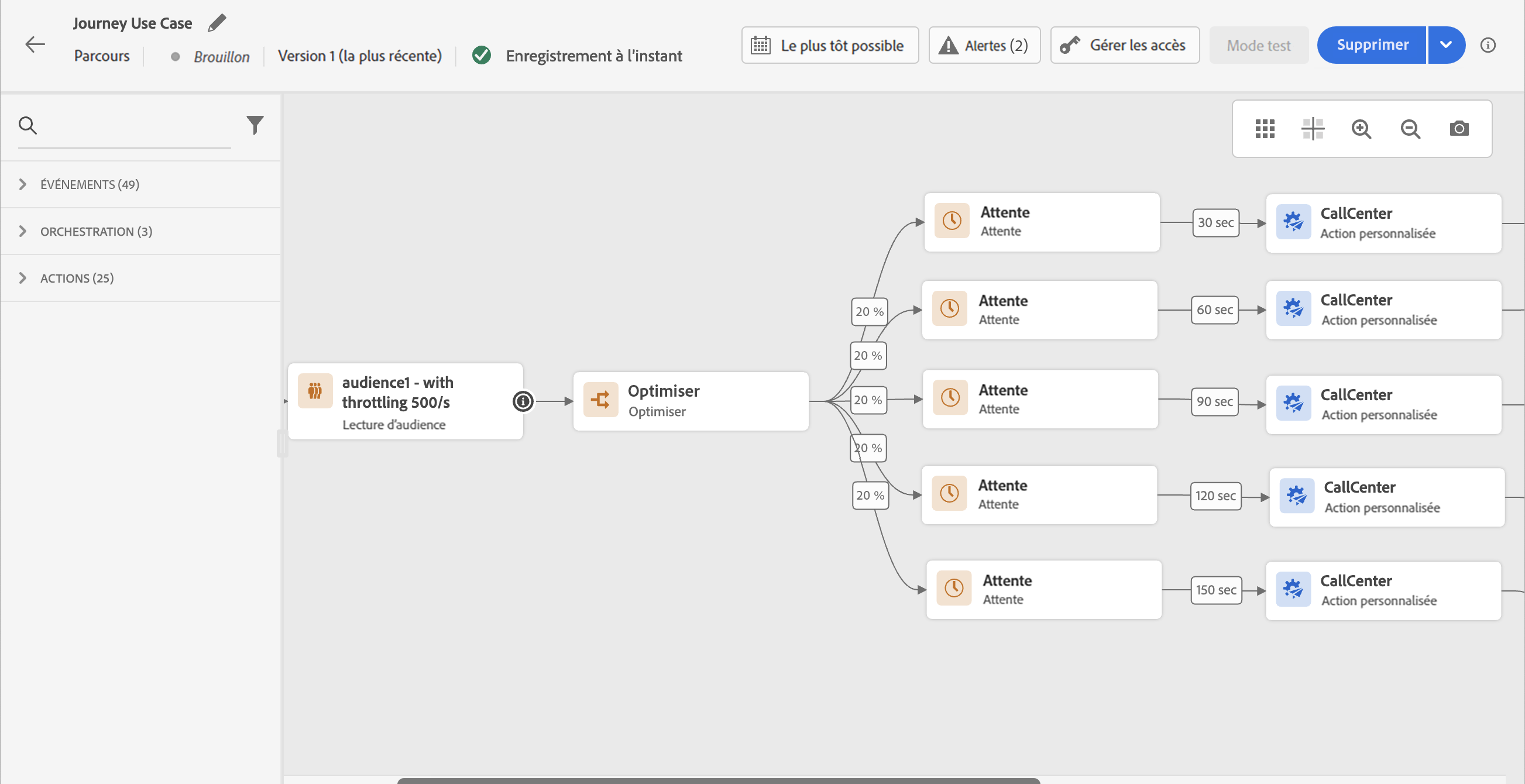Open Le plus tôt possible schedule
1525x784 pixels.
[x=829, y=45]
